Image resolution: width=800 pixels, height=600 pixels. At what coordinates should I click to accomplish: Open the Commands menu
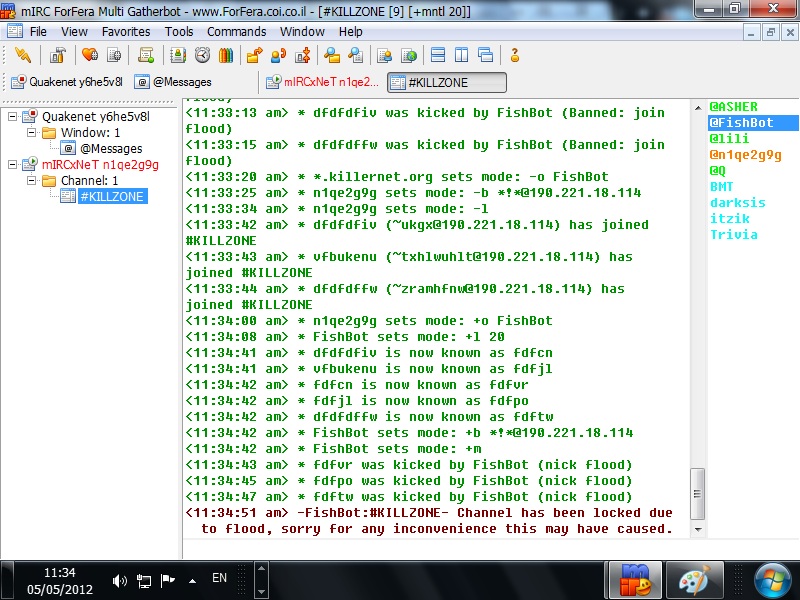tap(237, 32)
